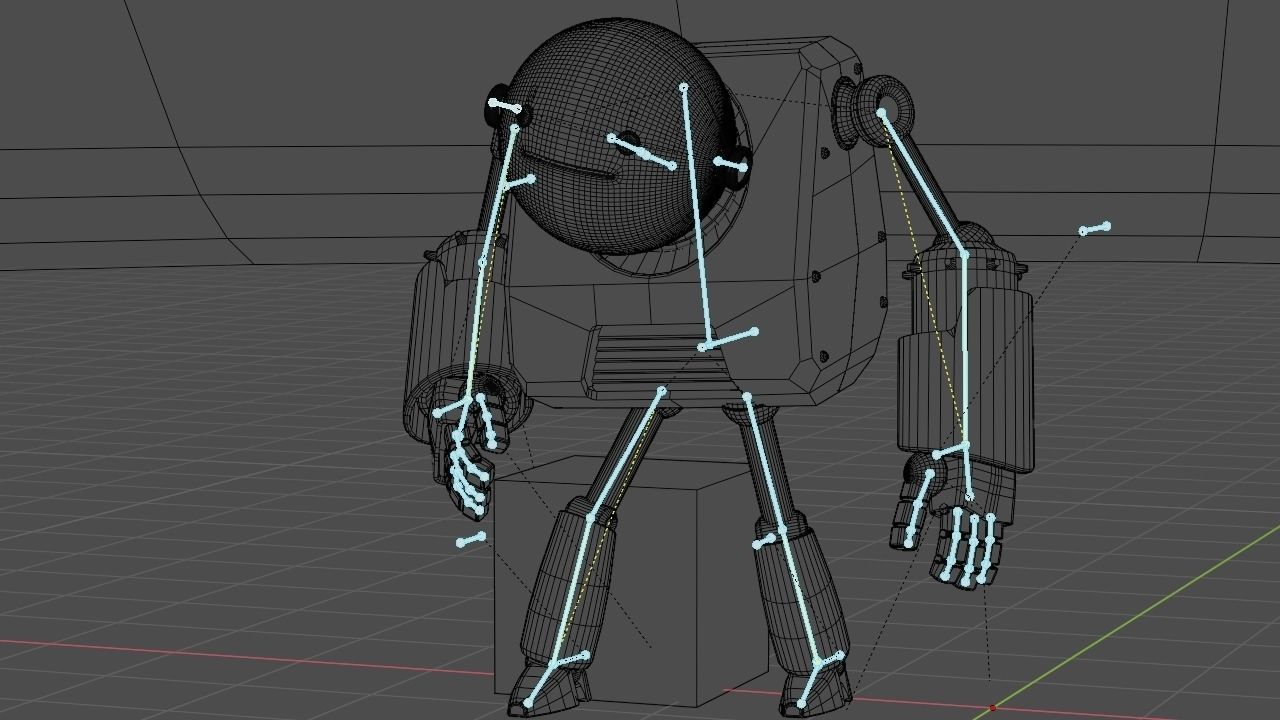Image resolution: width=1280 pixels, height=720 pixels.
Task: Select the small floating bone right of the raised arm
Action: pyautogui.click(x=1094, y=229)
